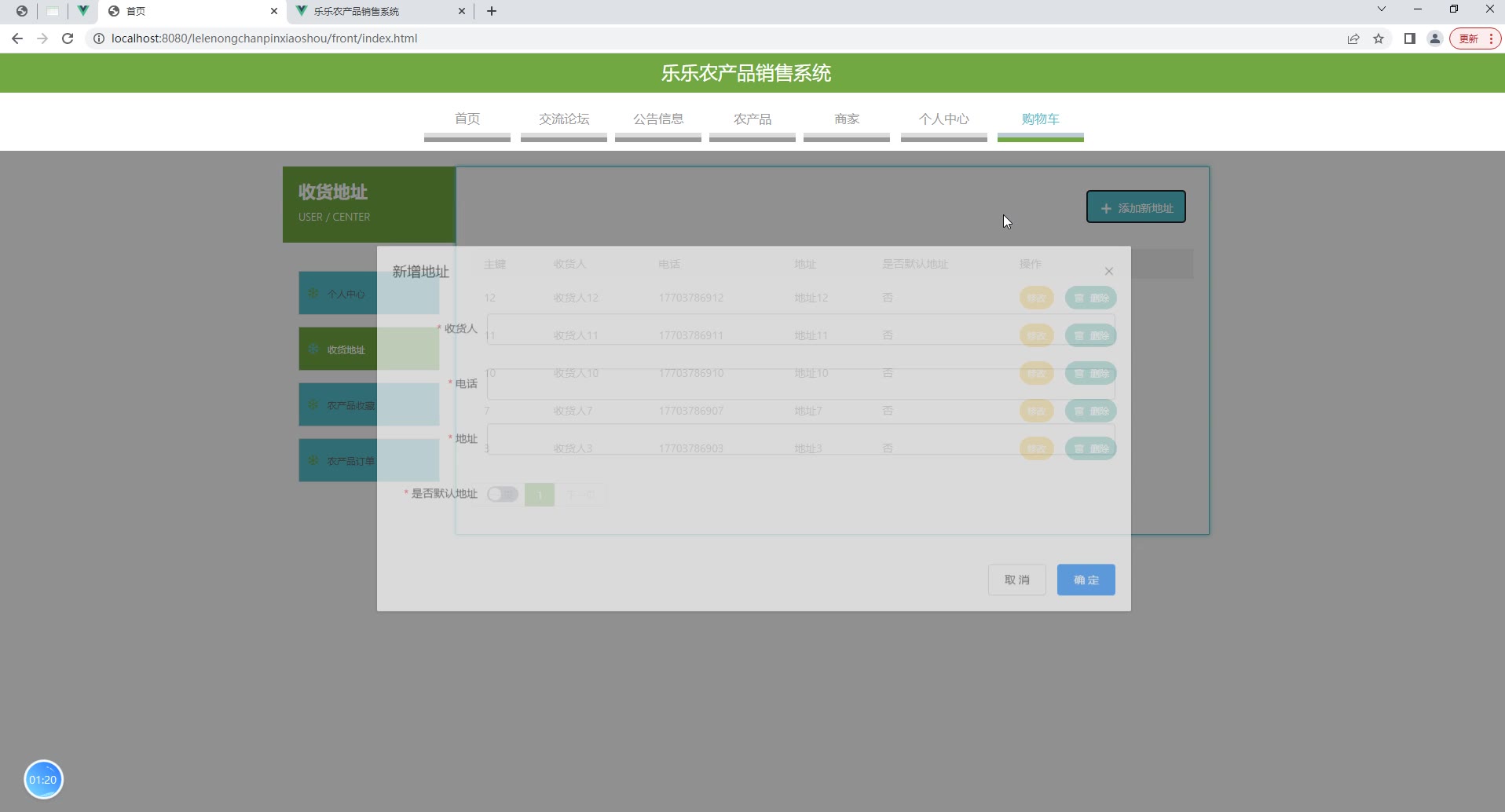Screen dimensions: 1505x812
Task: Bookmark this page with the star icon
Action: tap(1379, 38)
